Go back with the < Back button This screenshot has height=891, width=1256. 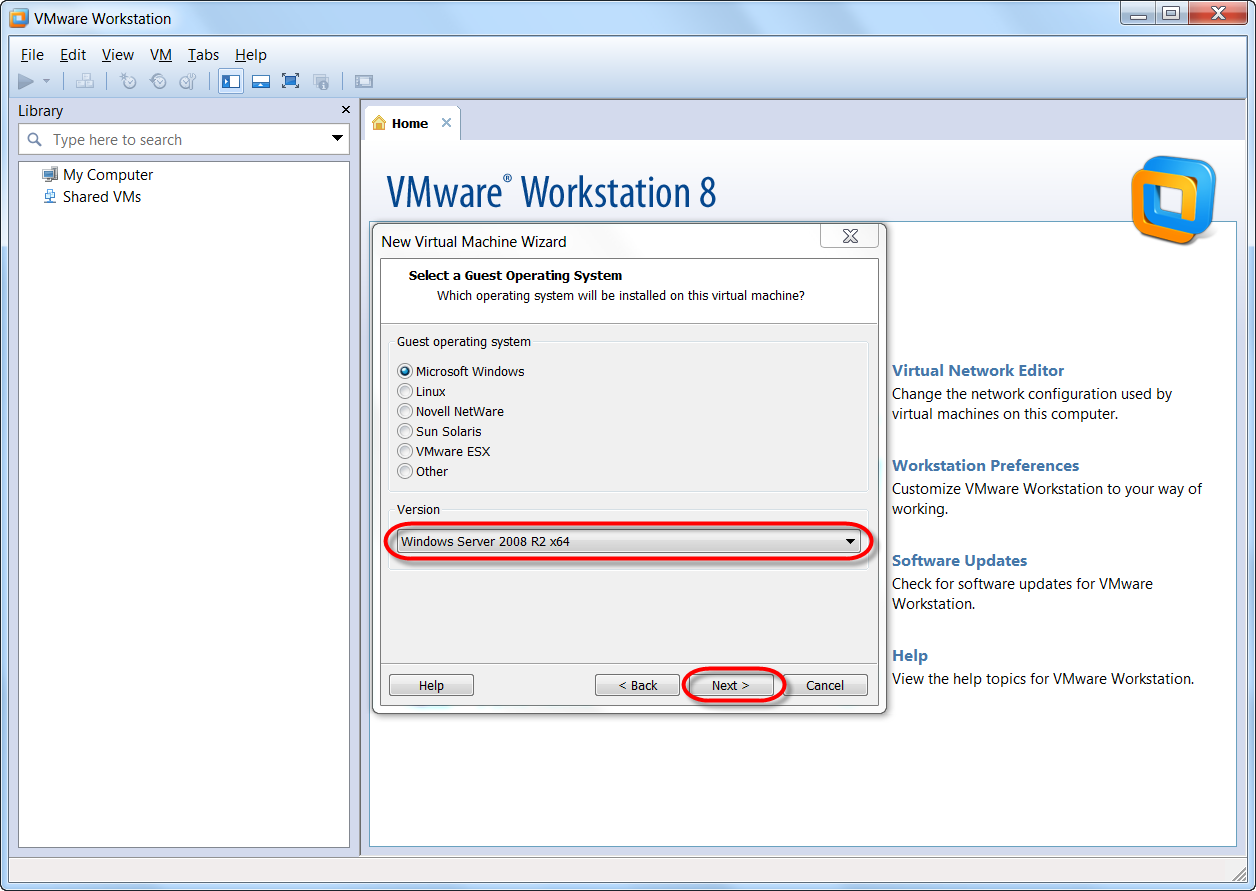pos(638,685)
